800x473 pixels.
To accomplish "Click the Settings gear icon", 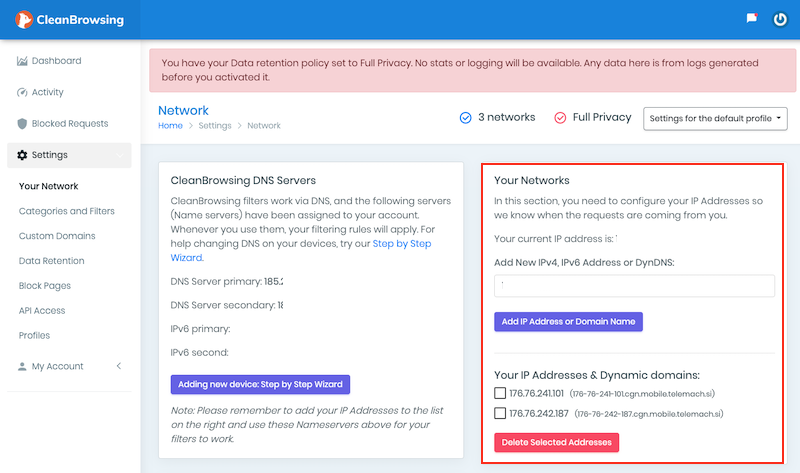I will [x=22, y=155].
